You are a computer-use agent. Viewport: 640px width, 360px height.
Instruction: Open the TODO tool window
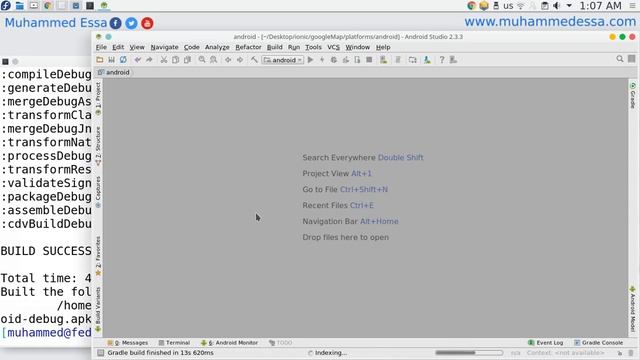pyautogui.click(x=280, y=343)
